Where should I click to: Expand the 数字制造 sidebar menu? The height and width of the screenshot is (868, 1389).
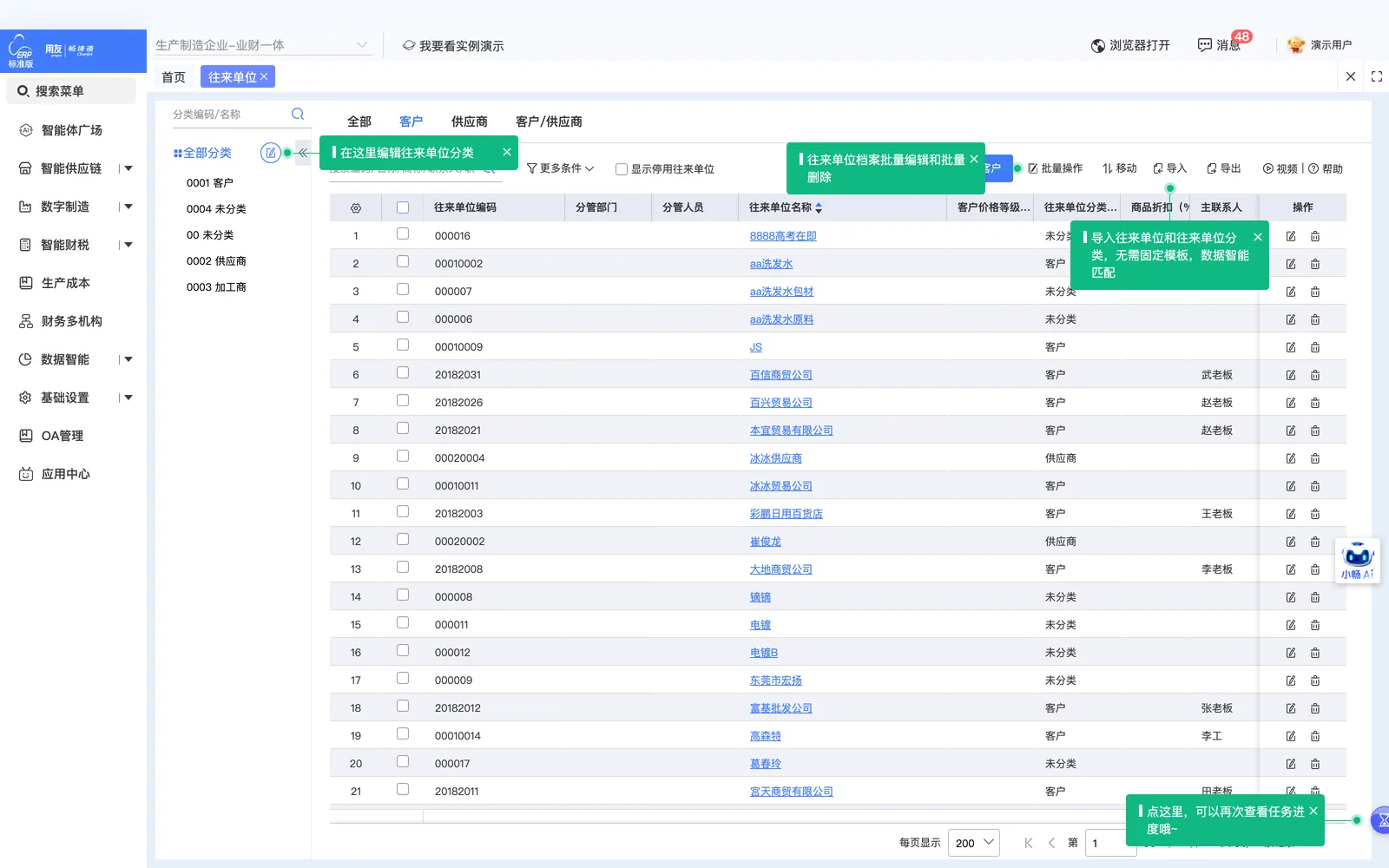point(128,207)
